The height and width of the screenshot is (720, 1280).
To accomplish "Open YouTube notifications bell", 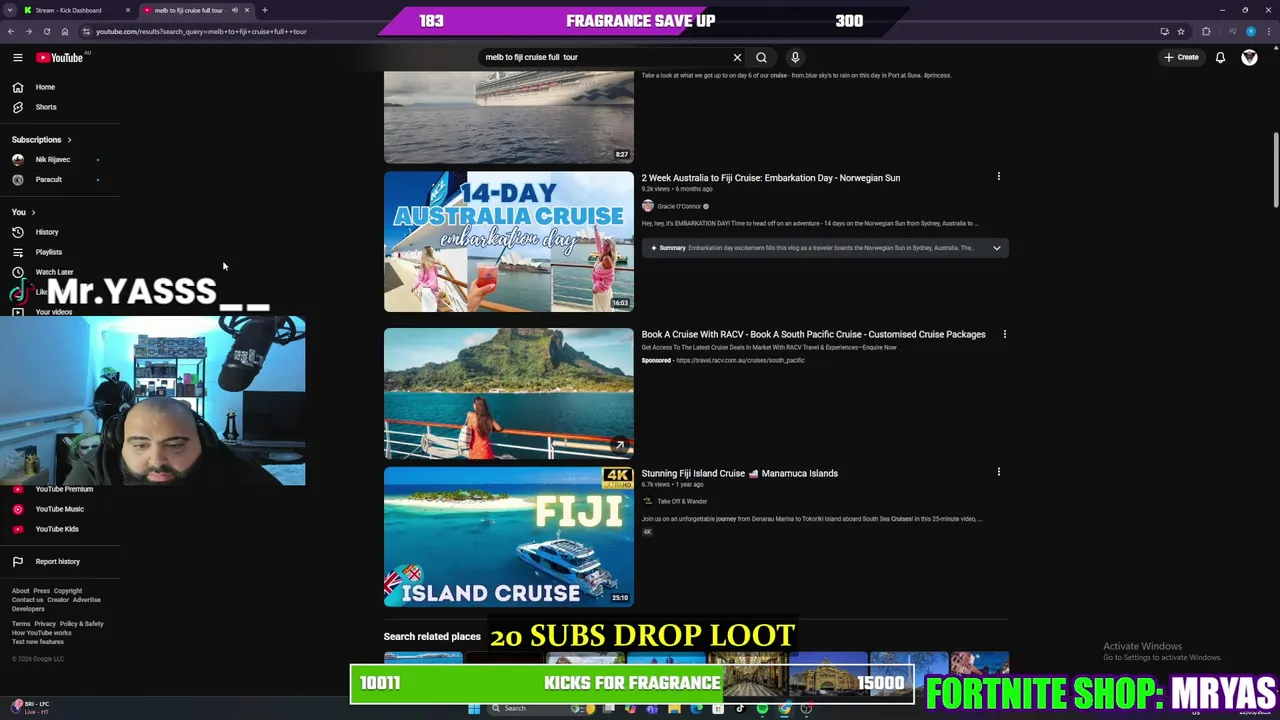I will tap(1220, 57).
